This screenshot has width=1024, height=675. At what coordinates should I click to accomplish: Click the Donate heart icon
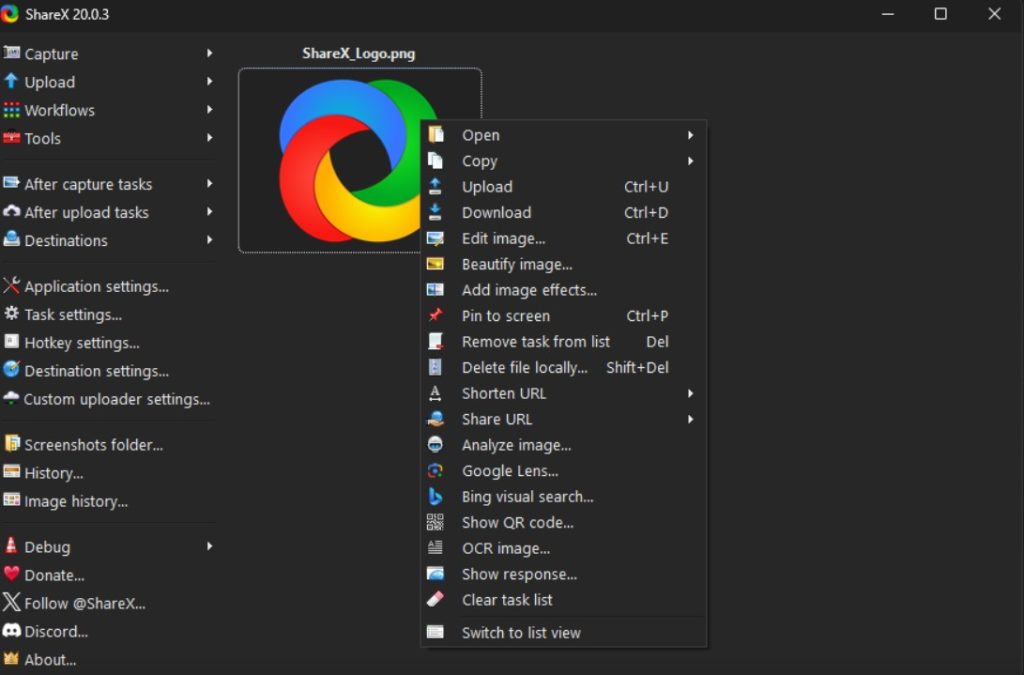[11, 574]
